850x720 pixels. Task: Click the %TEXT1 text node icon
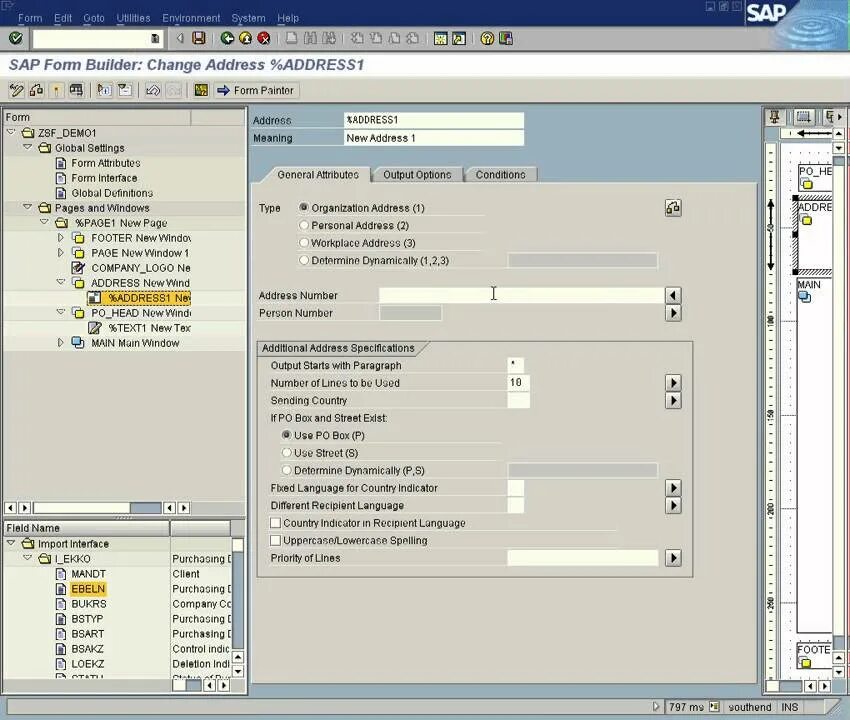(x=95, y=328)
